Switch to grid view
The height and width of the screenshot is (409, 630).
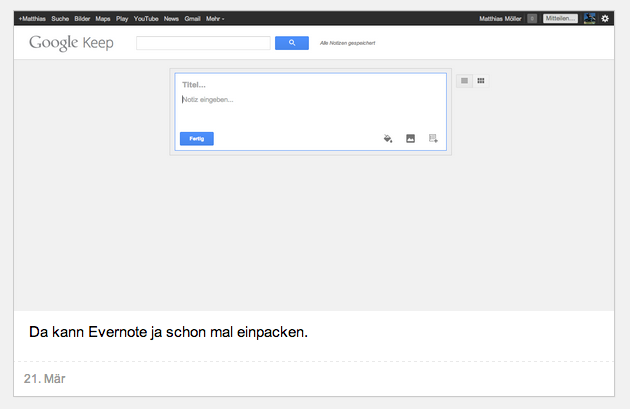pyautogui.click(x=481, y=81)
